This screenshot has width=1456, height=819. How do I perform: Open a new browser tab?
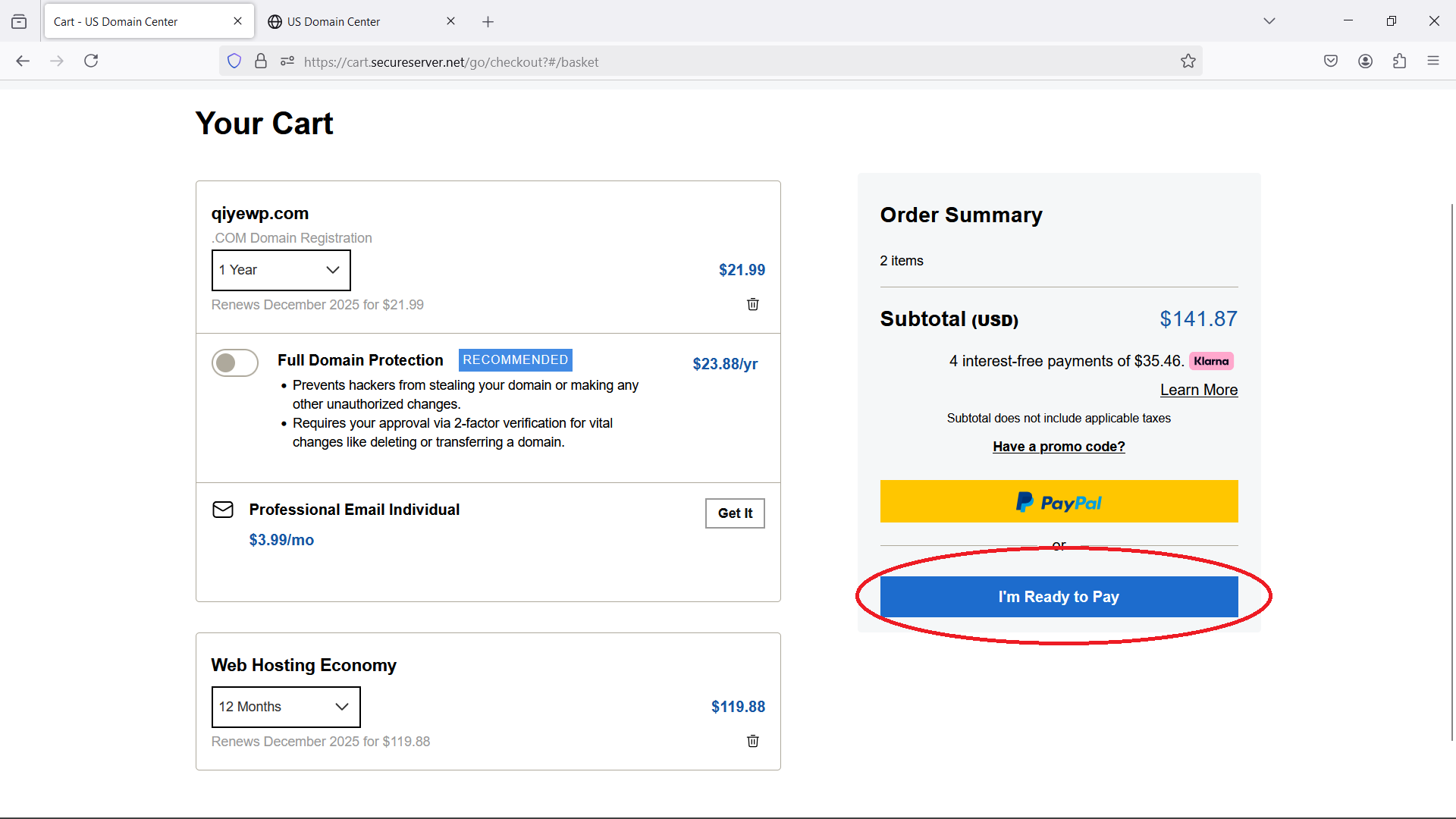click(x=488, y=22)
